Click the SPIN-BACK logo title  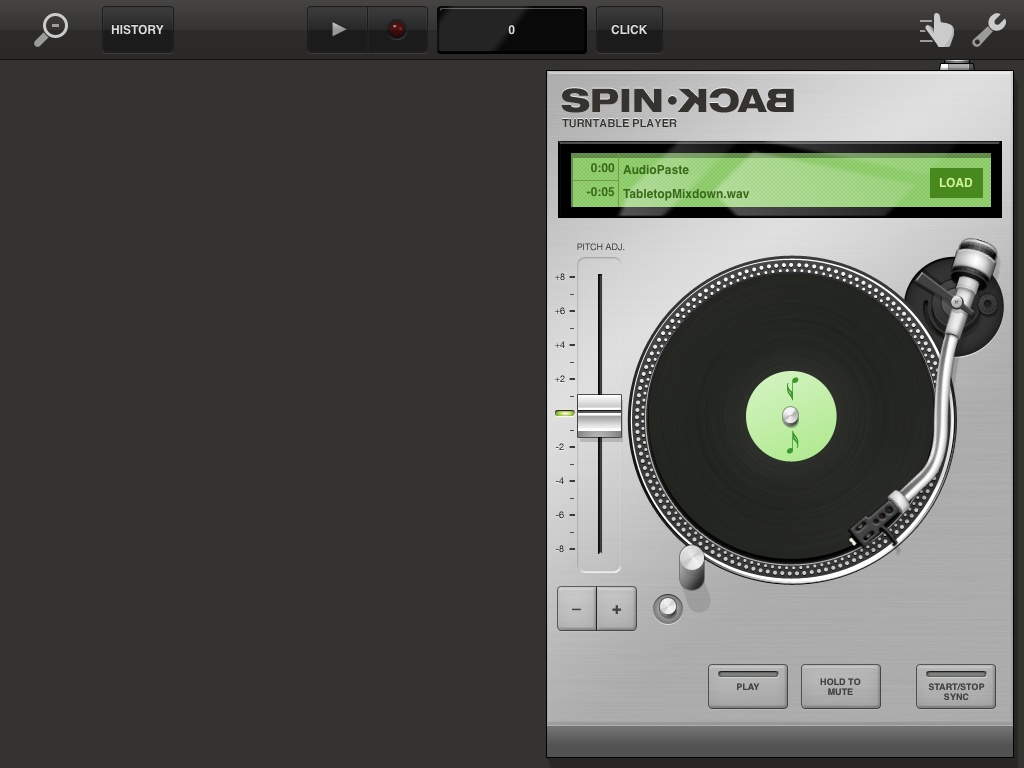tap(678, 101)
